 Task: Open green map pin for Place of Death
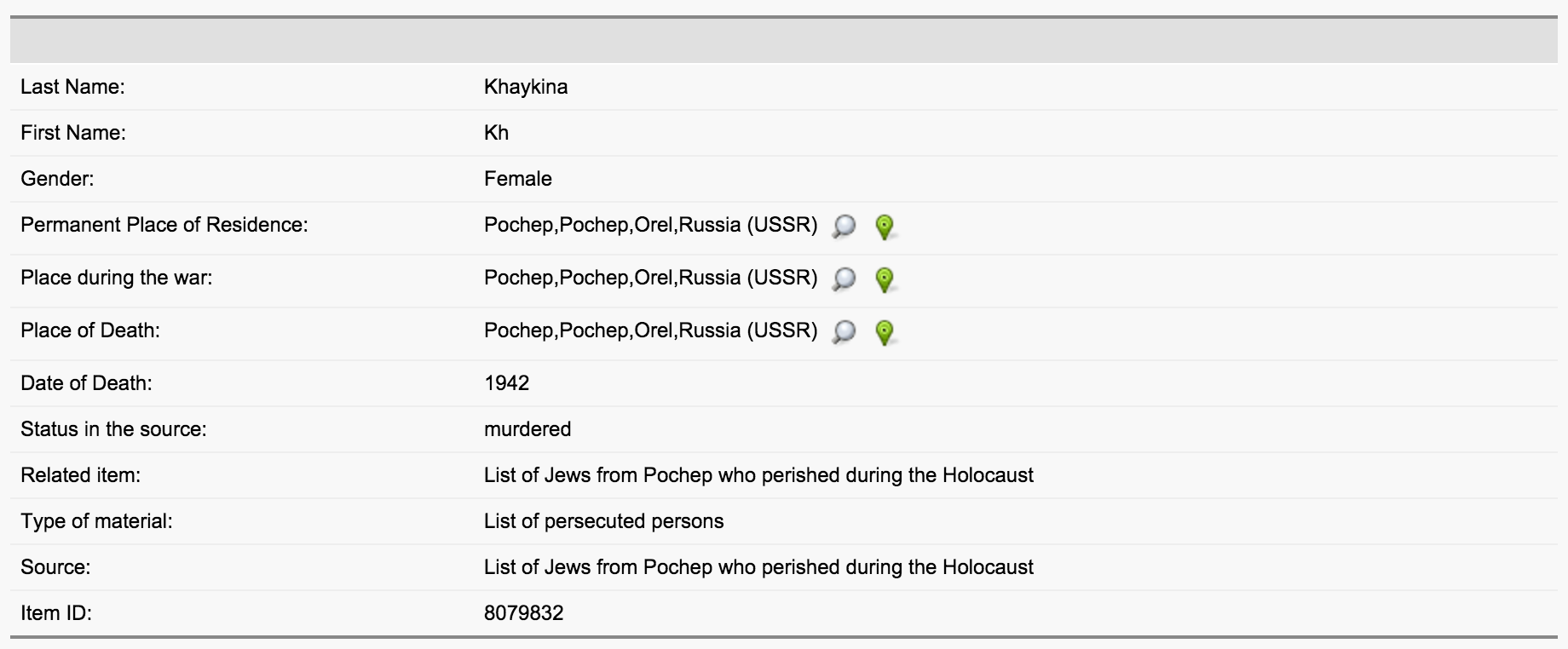click(x=885, y=332)
